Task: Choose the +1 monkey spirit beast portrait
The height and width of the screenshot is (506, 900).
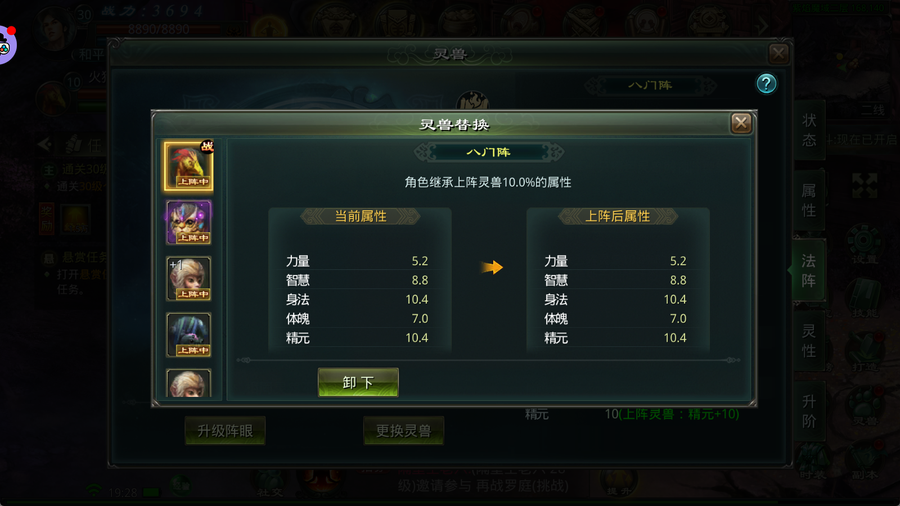Action: 188,278
